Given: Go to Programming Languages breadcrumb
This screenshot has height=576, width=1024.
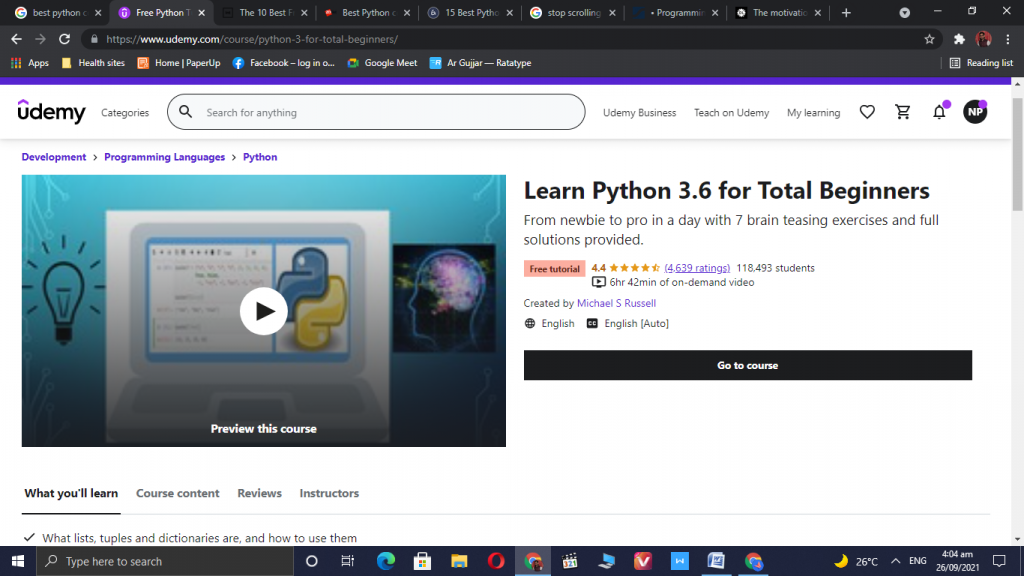Looking at the screenshot, I should pyautogui.click(x=164, y=157).
